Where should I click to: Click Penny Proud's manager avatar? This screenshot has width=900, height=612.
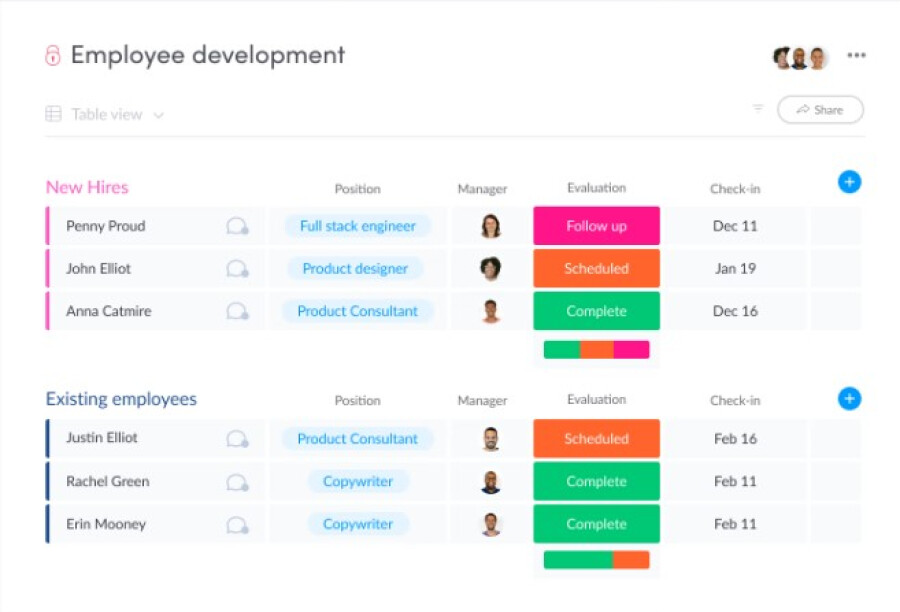491,226
